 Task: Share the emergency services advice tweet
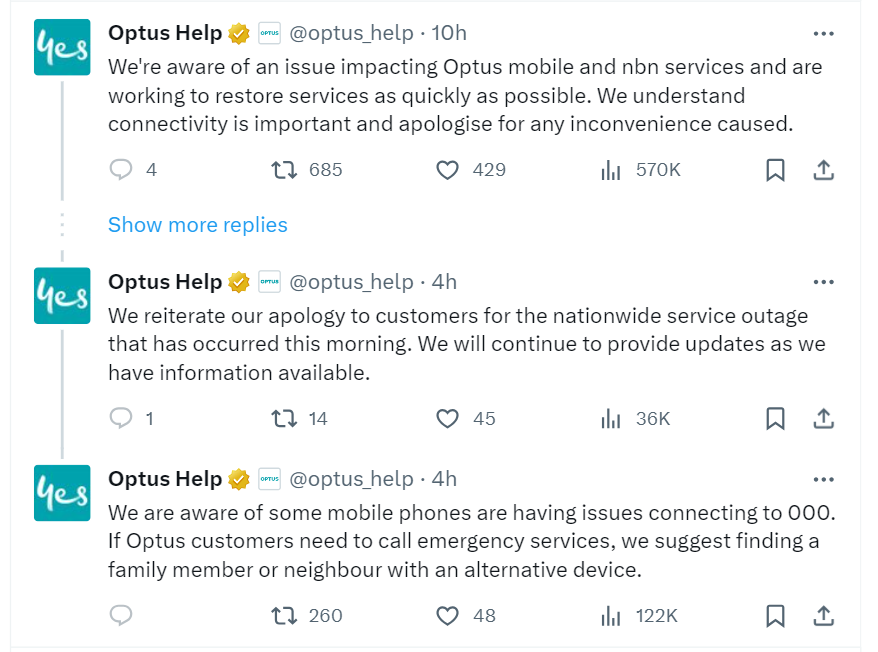click(824, 616)
